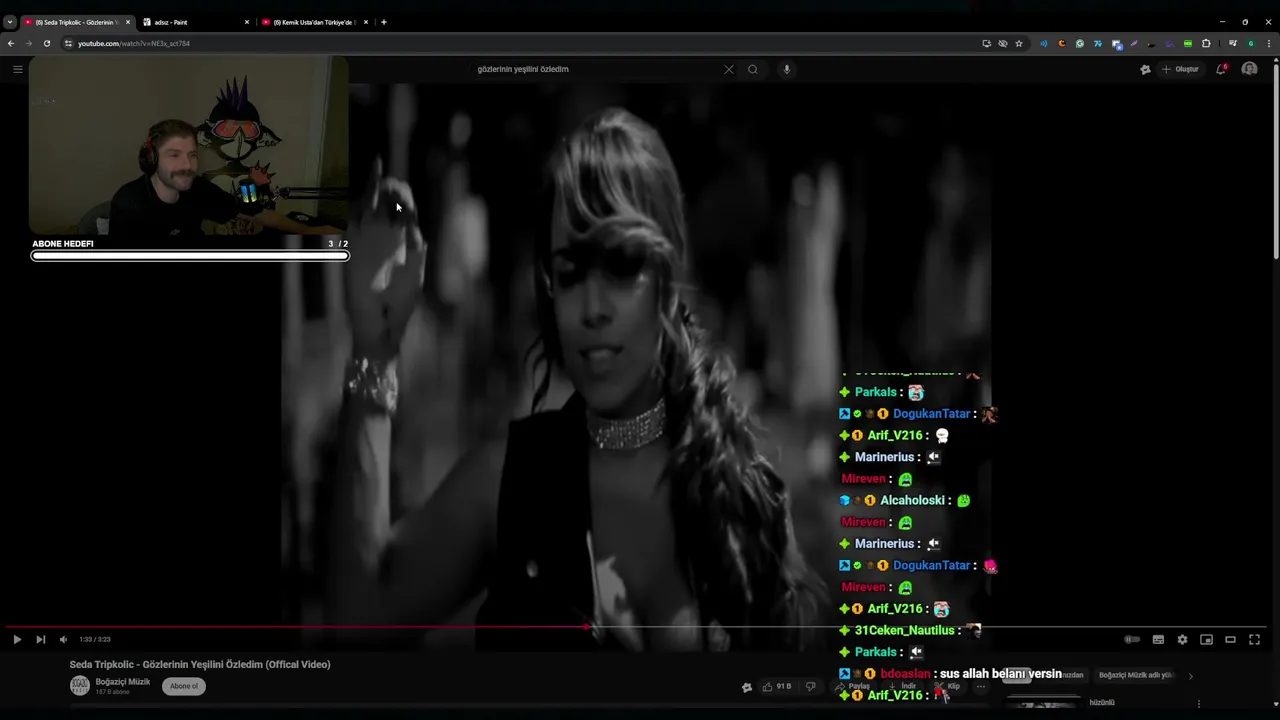Go back in browser history
This screenshot has width=1280, height=720.
pos(11,44)
